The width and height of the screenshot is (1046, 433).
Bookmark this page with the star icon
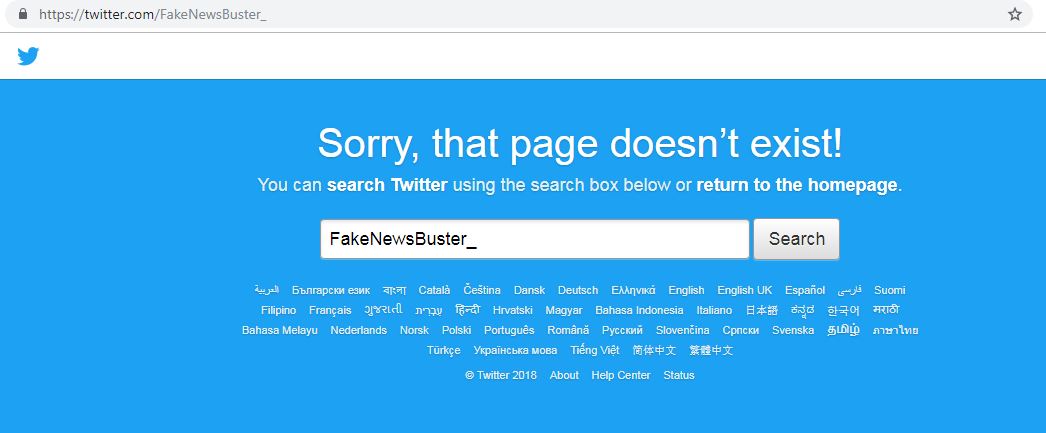pos(1015,14)
